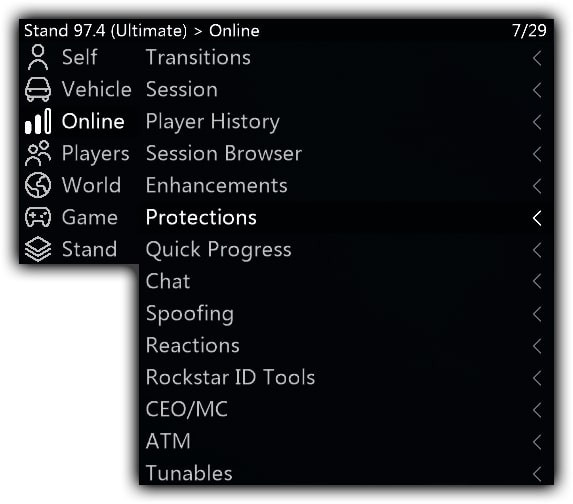Screen dimensions: 573x504
Task: Click the World globe icon
Action: [38, 185]
